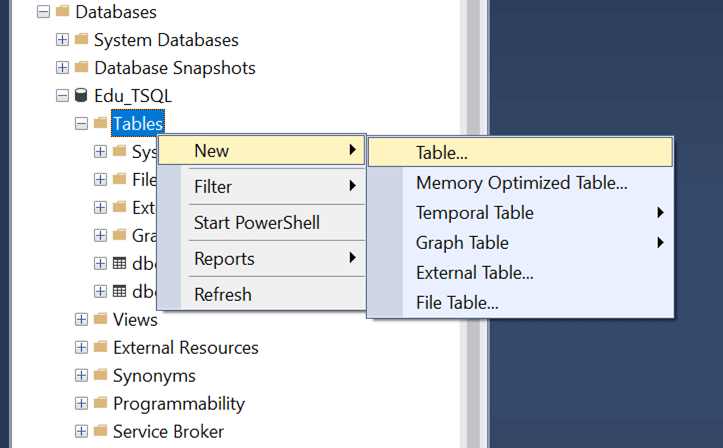Collapse the Tables folder node
The height and width of the screenshot is (448, 723).
pyautogui.click(x=81, y=124)
